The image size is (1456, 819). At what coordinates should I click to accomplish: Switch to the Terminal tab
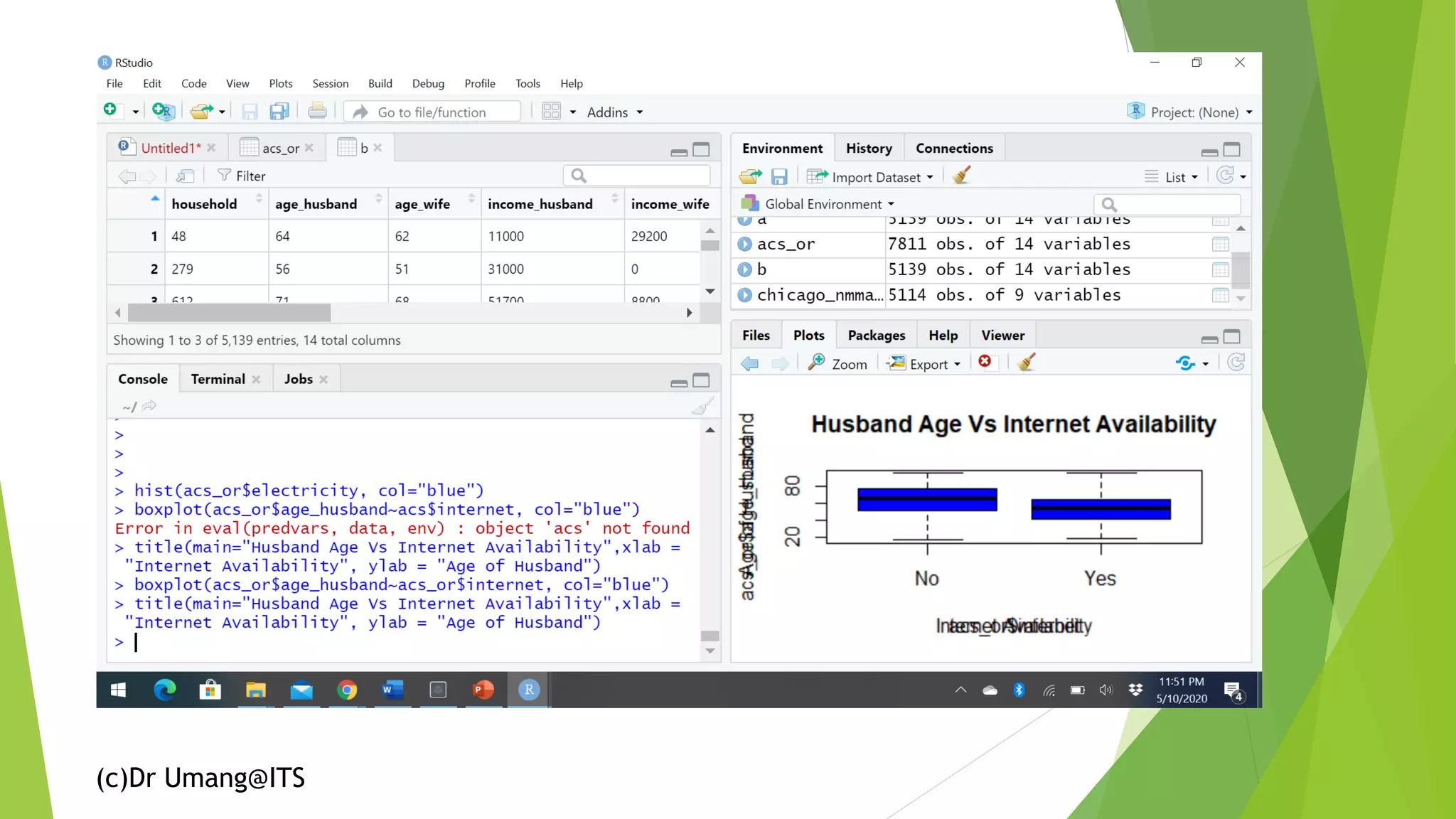click(218, 379)
